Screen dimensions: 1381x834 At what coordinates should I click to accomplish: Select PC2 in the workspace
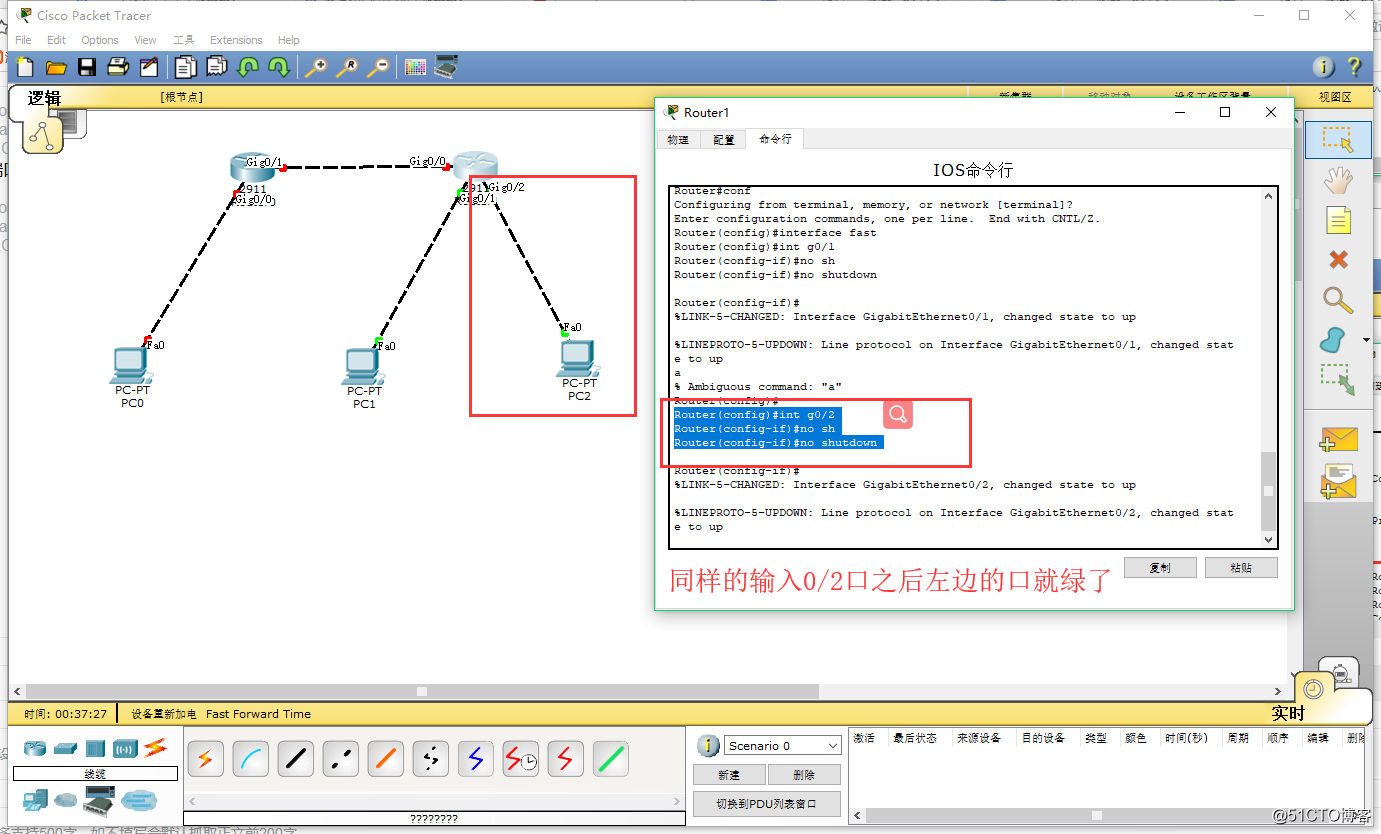click(x=577, y=358)
